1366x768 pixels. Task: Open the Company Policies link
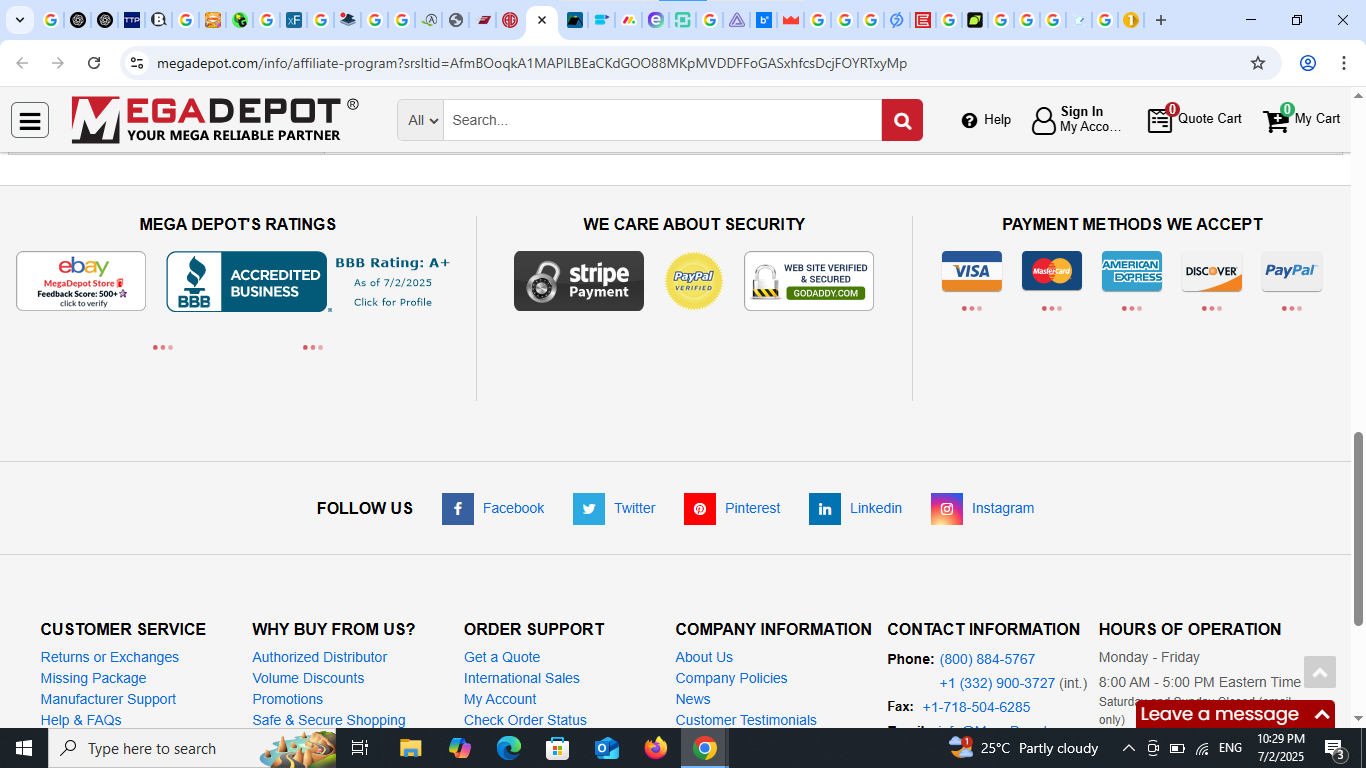click(731, 678)
